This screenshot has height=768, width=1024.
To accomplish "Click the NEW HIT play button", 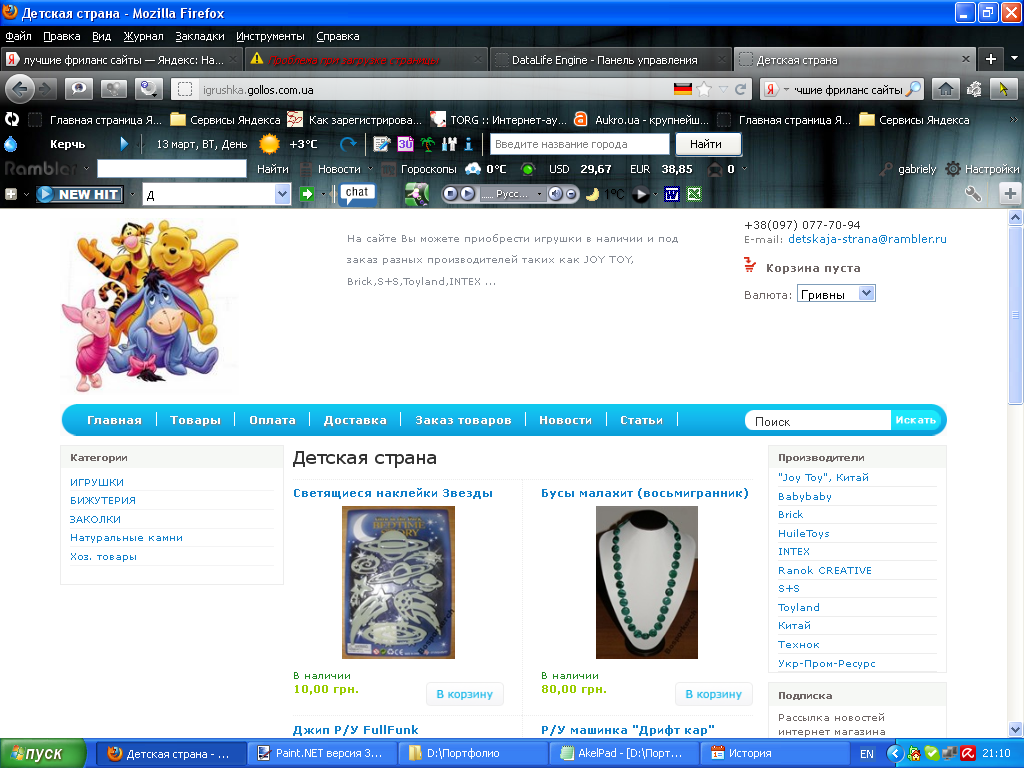I will 80,194.
